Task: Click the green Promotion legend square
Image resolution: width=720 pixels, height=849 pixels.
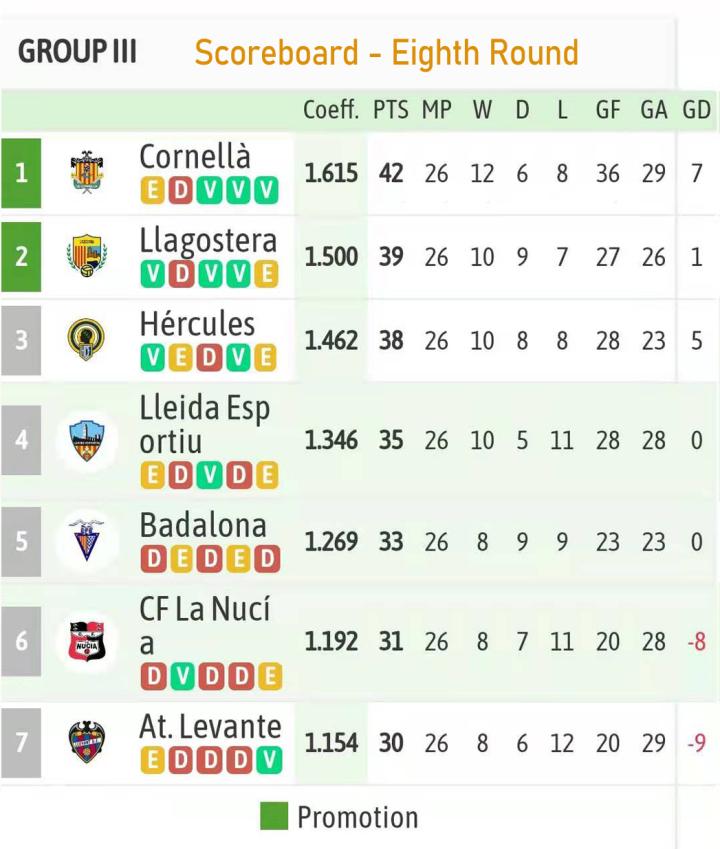Action: point(274,816)
